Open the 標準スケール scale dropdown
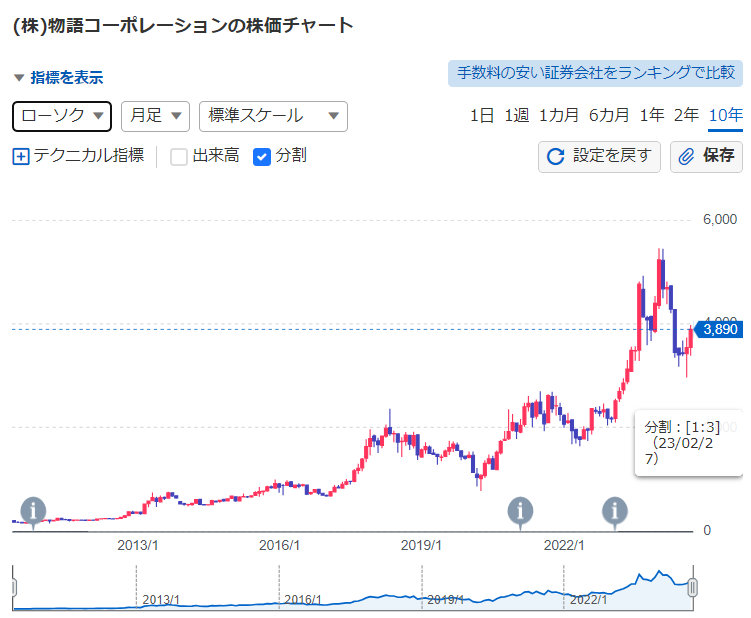This screenshot has height=618, width=751. point(273,116)
